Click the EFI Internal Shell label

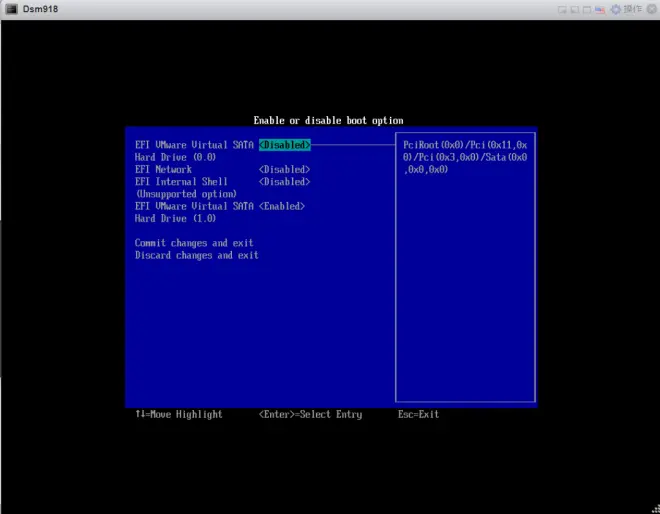click(x=181, y=181)
